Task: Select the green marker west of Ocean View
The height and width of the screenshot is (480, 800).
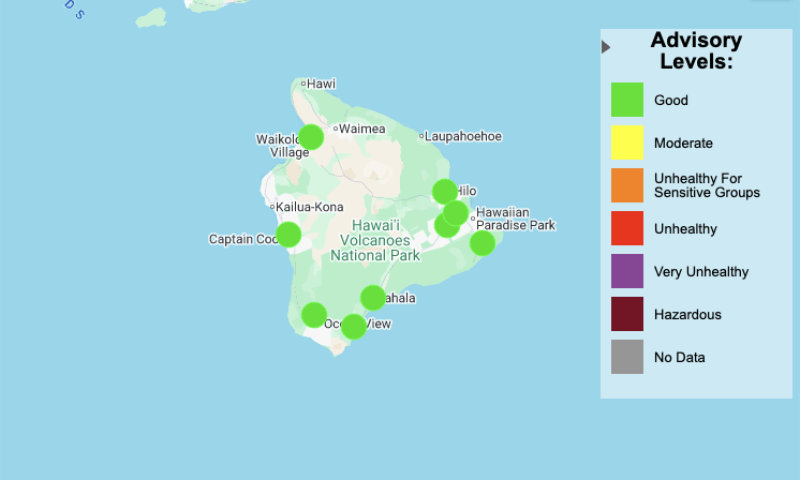Action: [314, 315]
